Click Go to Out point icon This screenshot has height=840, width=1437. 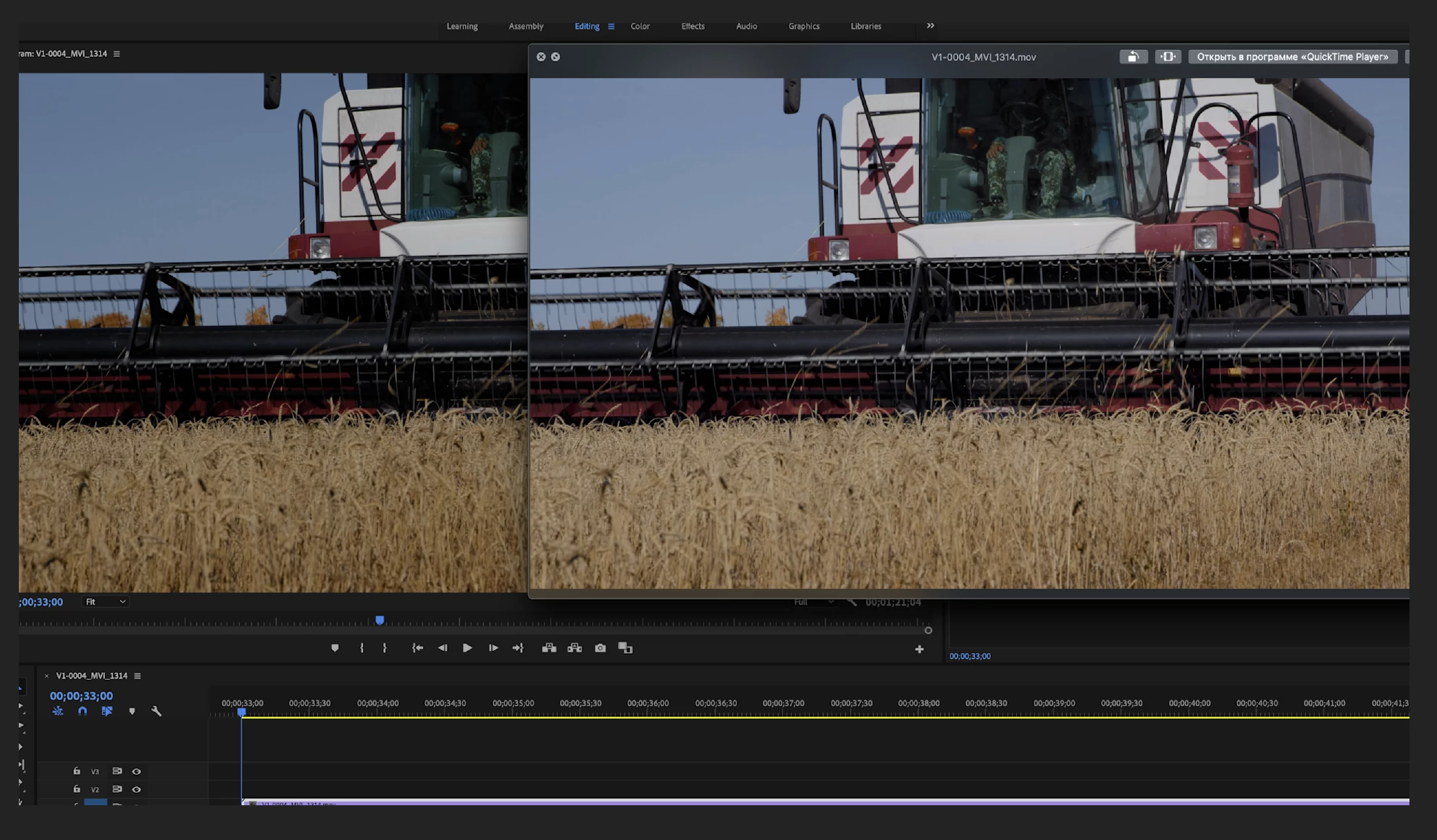pyautogui.click(x=517, y=648)
